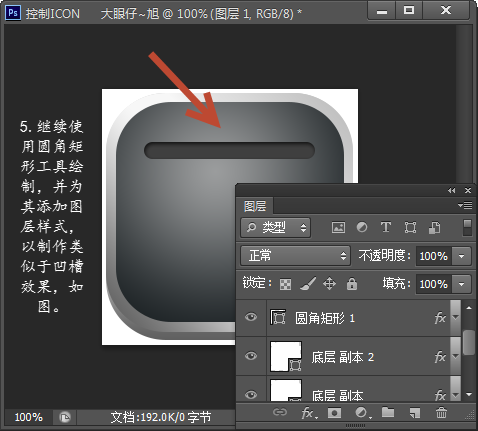Click 底层 副本 2 layer thumbnail
This screenshot has width=478, height=431.
pyautogui.click(x=286, y=356)
